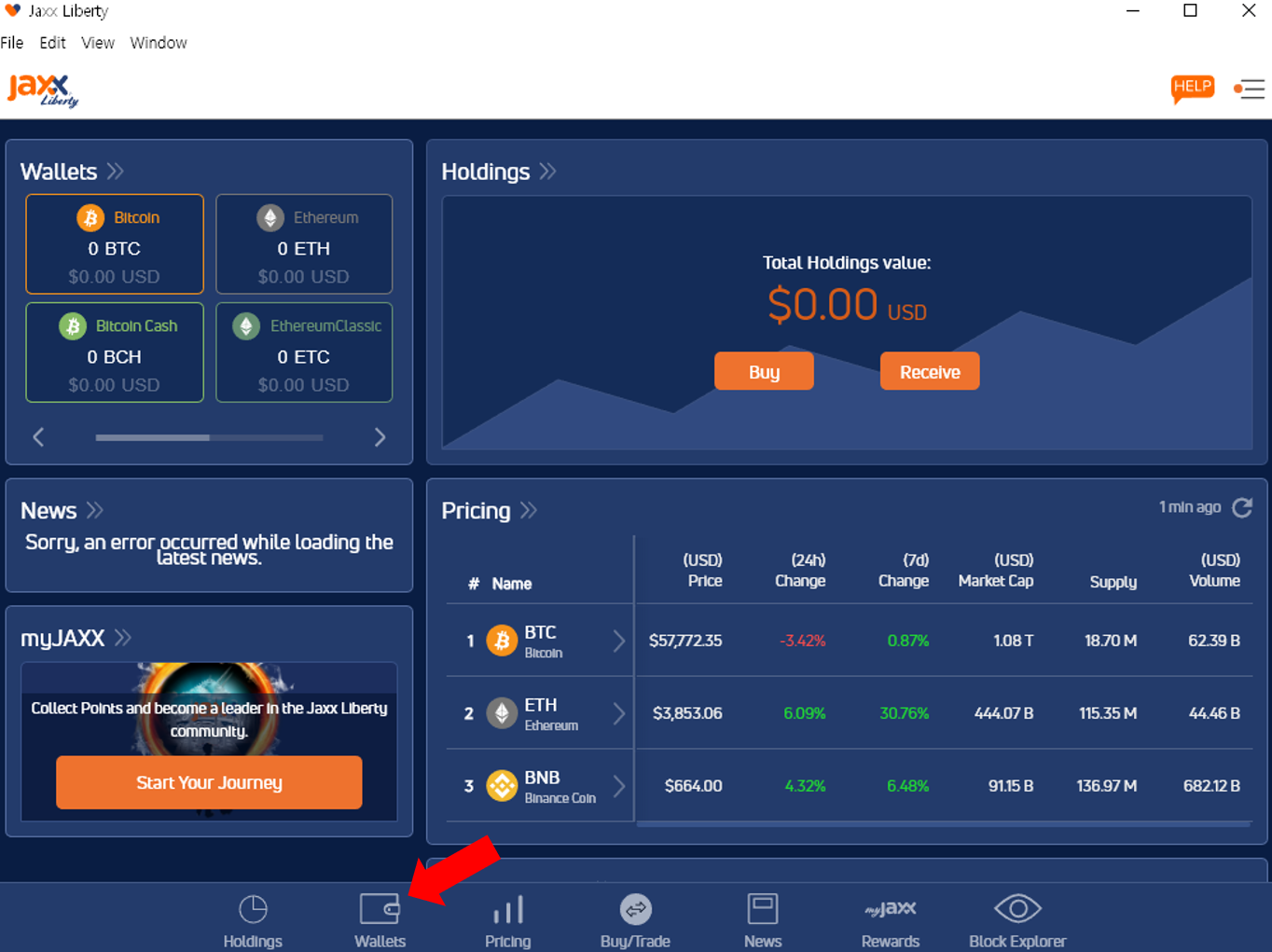Select the Bitcoin Cash wallet card balance
1272x952 pixels.
tap(114, 357)
